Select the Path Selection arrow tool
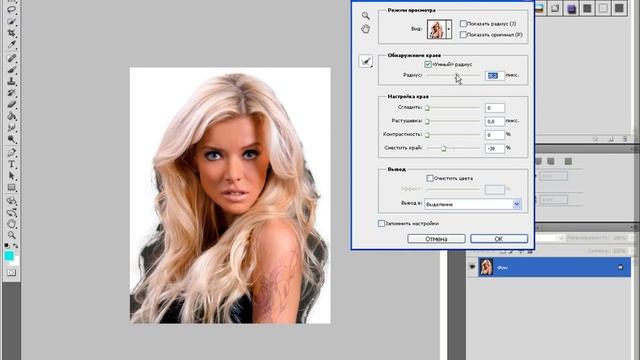Screen dimensions: 640x360 tap(11, 176)
